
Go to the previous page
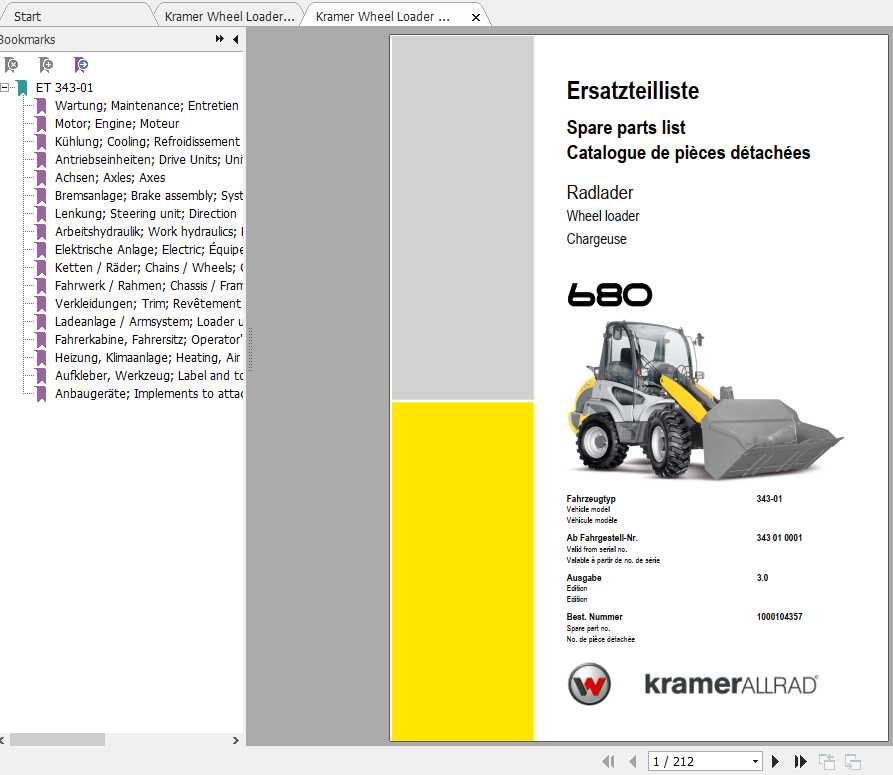(x=633, y=761)
